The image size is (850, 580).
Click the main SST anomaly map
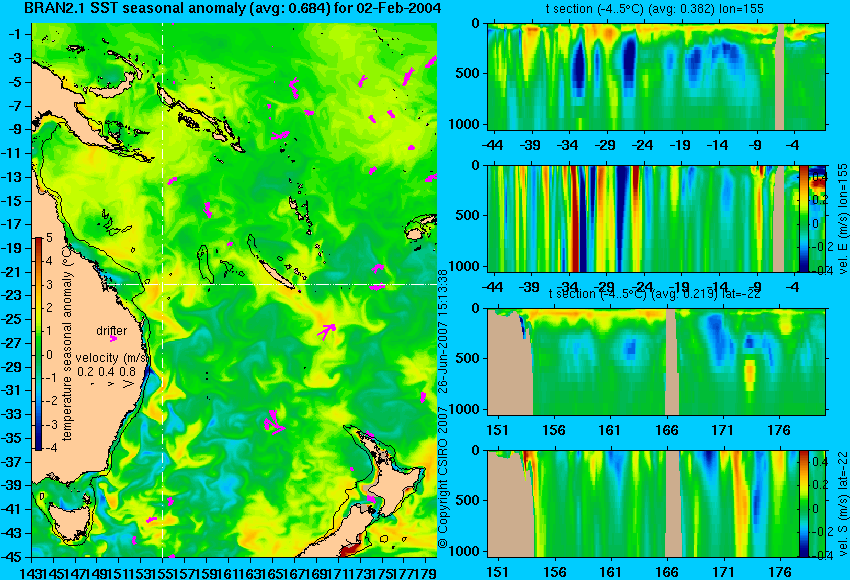click(x=234, y=290)
